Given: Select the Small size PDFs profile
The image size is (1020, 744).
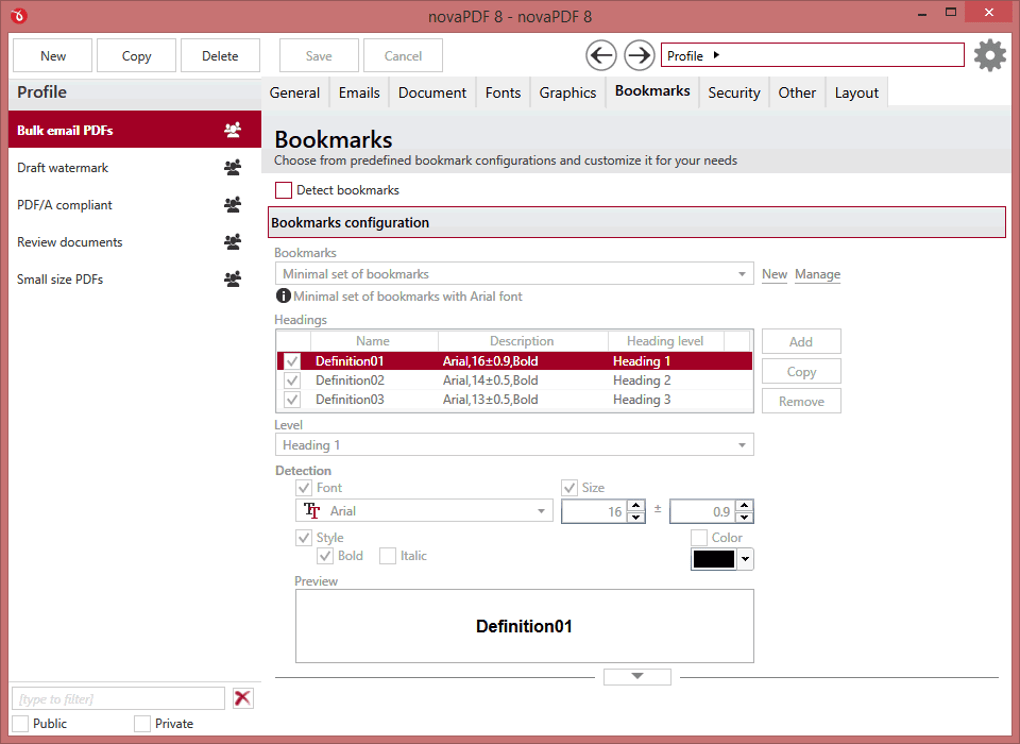Looking at the screenshot, I should tap(135, 279).
